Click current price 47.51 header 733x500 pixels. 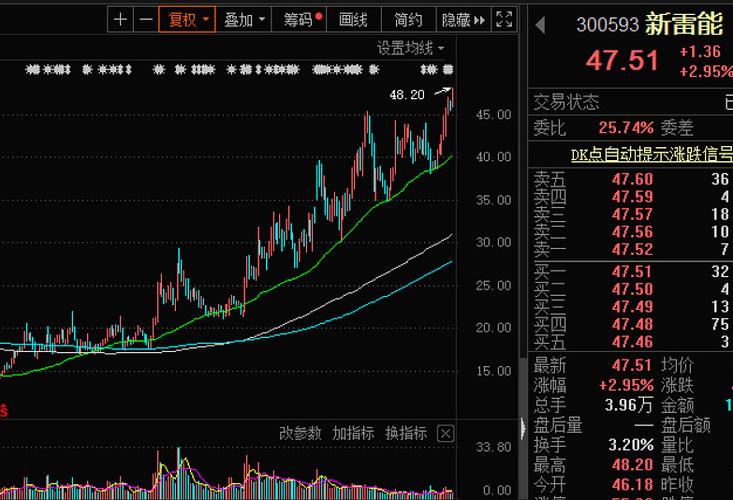(x=622, y=61)
